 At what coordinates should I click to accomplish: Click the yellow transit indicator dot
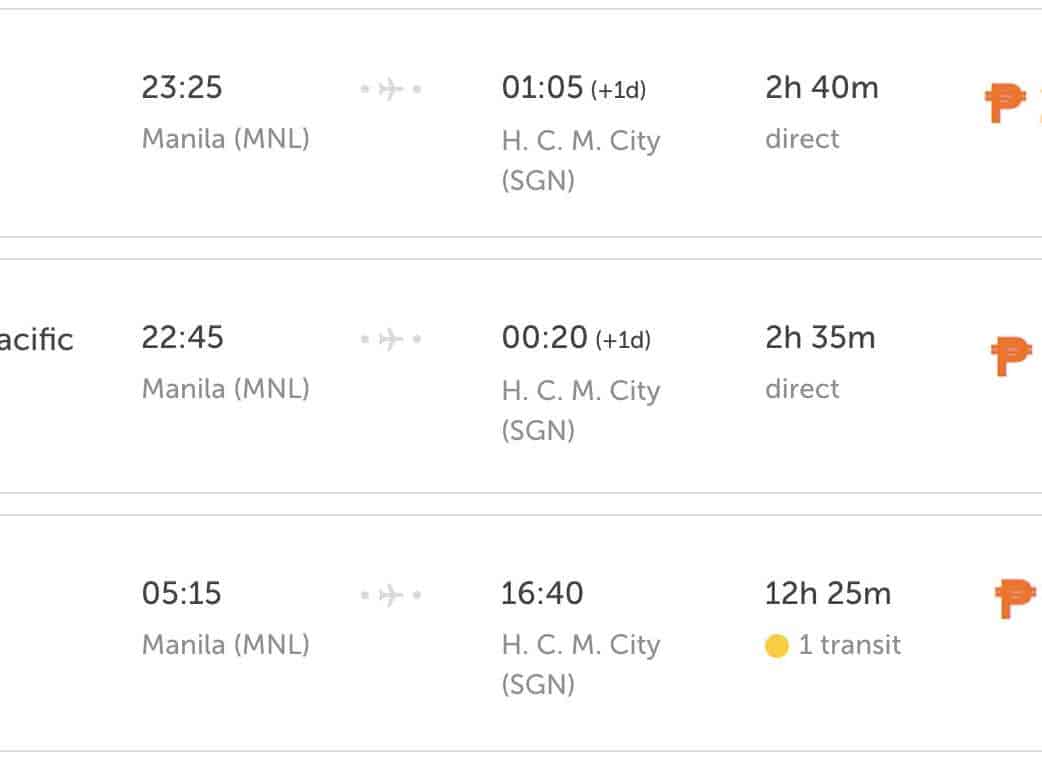(x=777, y=647)
